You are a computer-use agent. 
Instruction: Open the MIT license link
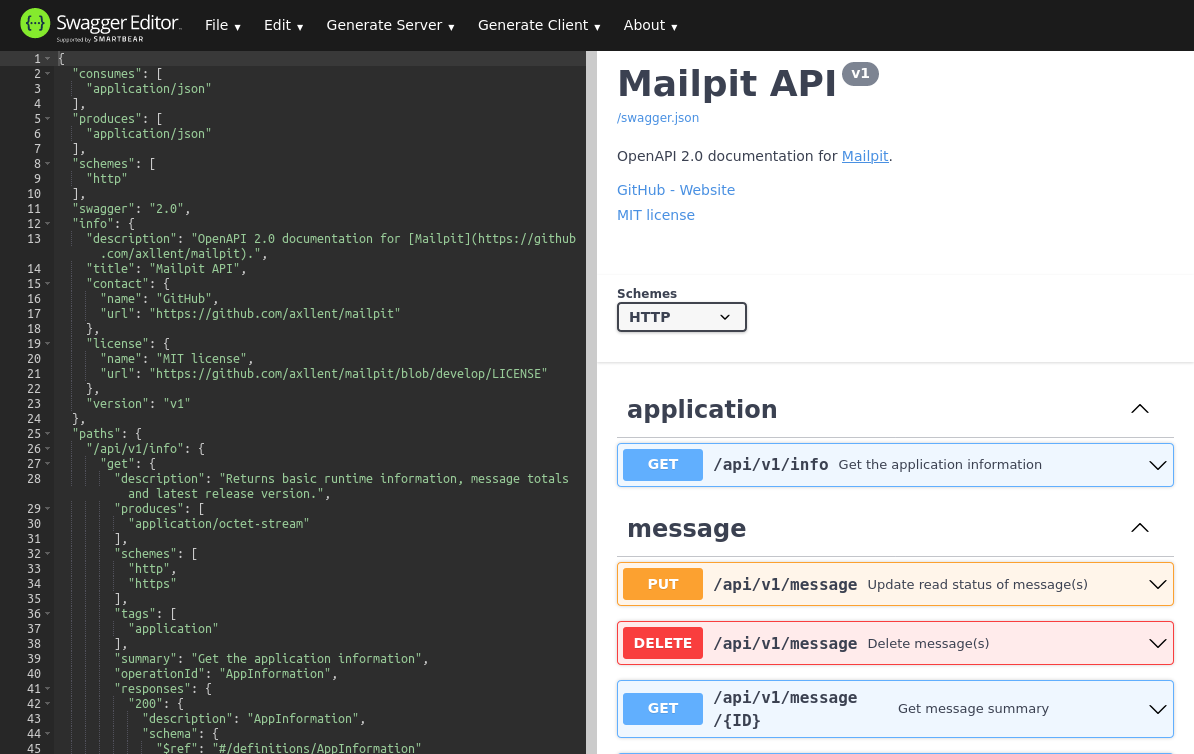pos(656,215)
